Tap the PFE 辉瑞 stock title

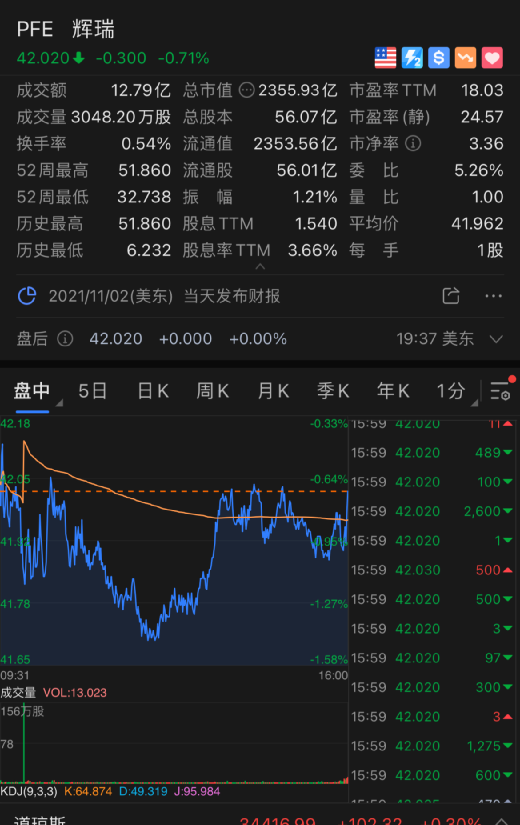click(65, 29)
